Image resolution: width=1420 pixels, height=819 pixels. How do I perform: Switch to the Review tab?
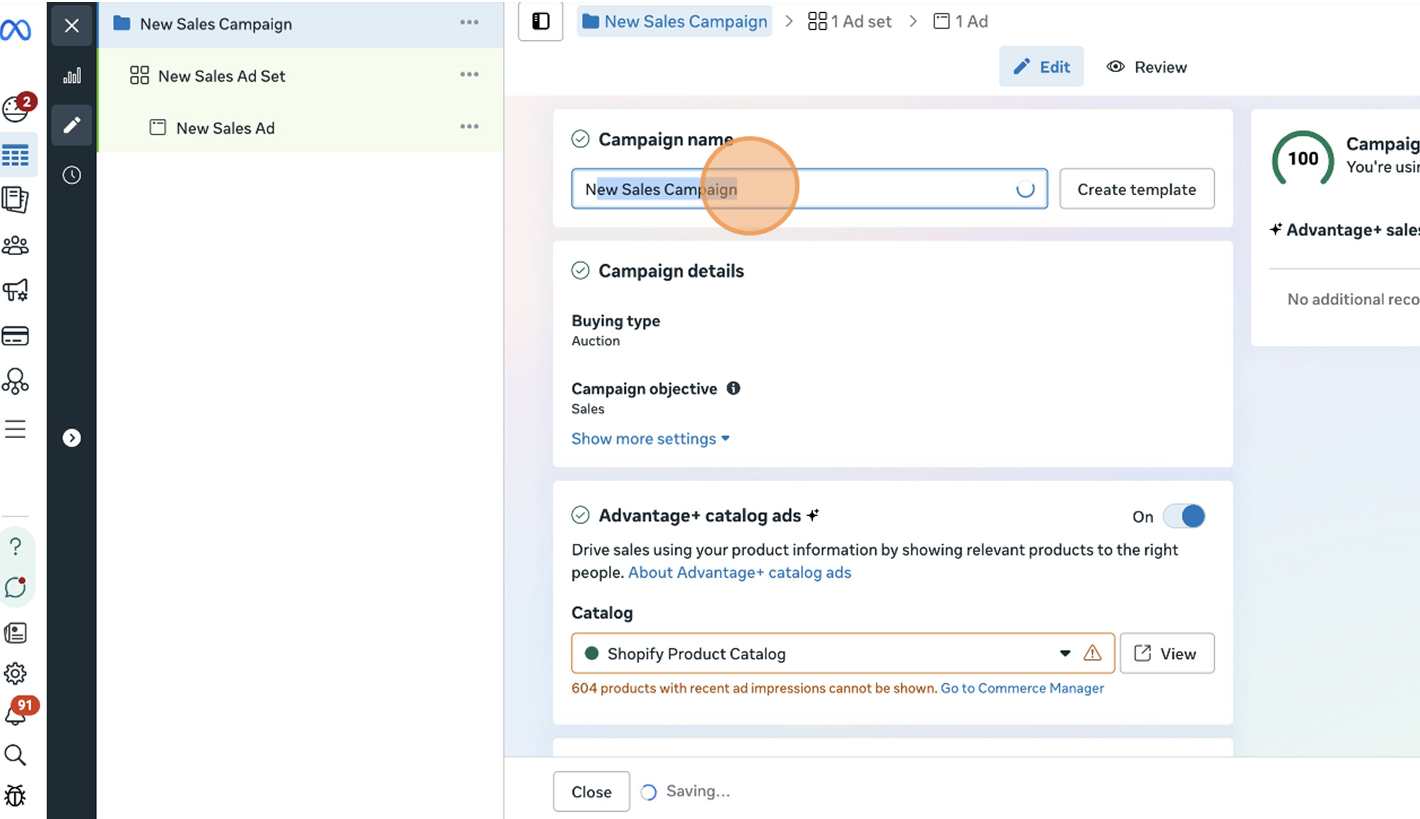(x=1147, y=67)
